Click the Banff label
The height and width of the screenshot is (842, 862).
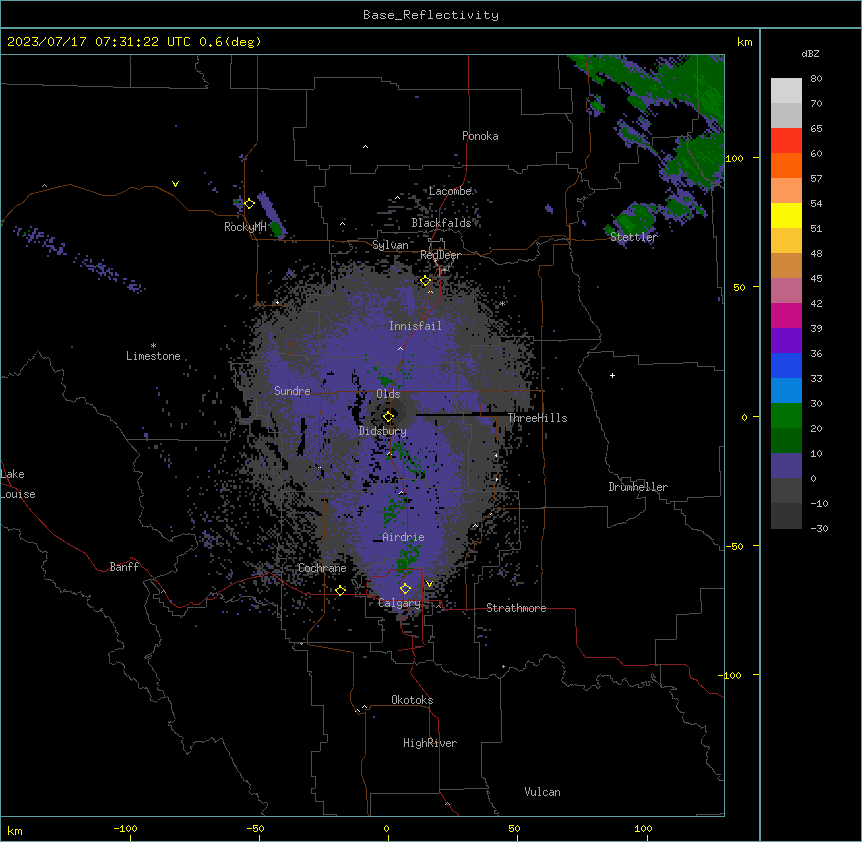124,567
